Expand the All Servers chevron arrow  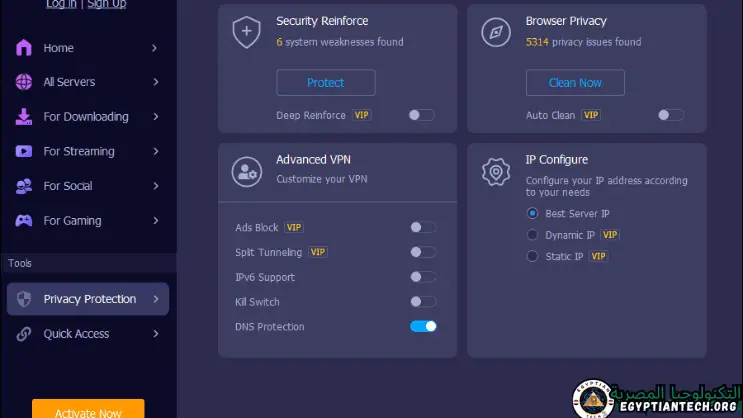click(x=156, y=82)
